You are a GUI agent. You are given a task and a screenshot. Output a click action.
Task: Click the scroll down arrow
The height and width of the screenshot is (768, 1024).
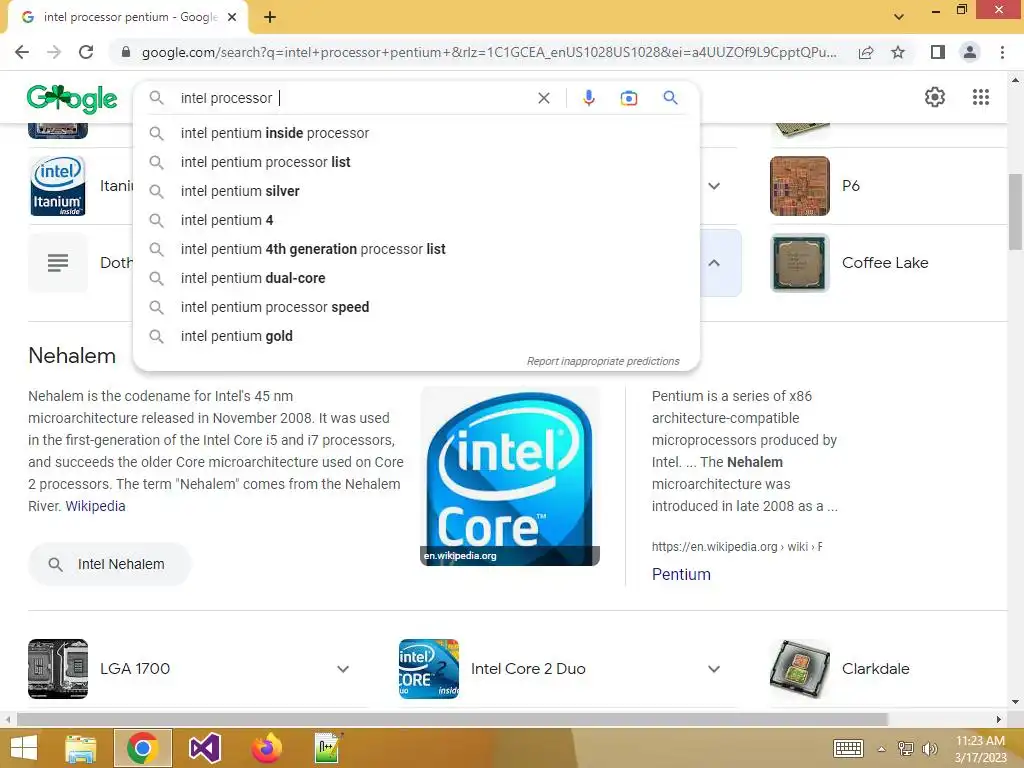[x=1015, y=703]
